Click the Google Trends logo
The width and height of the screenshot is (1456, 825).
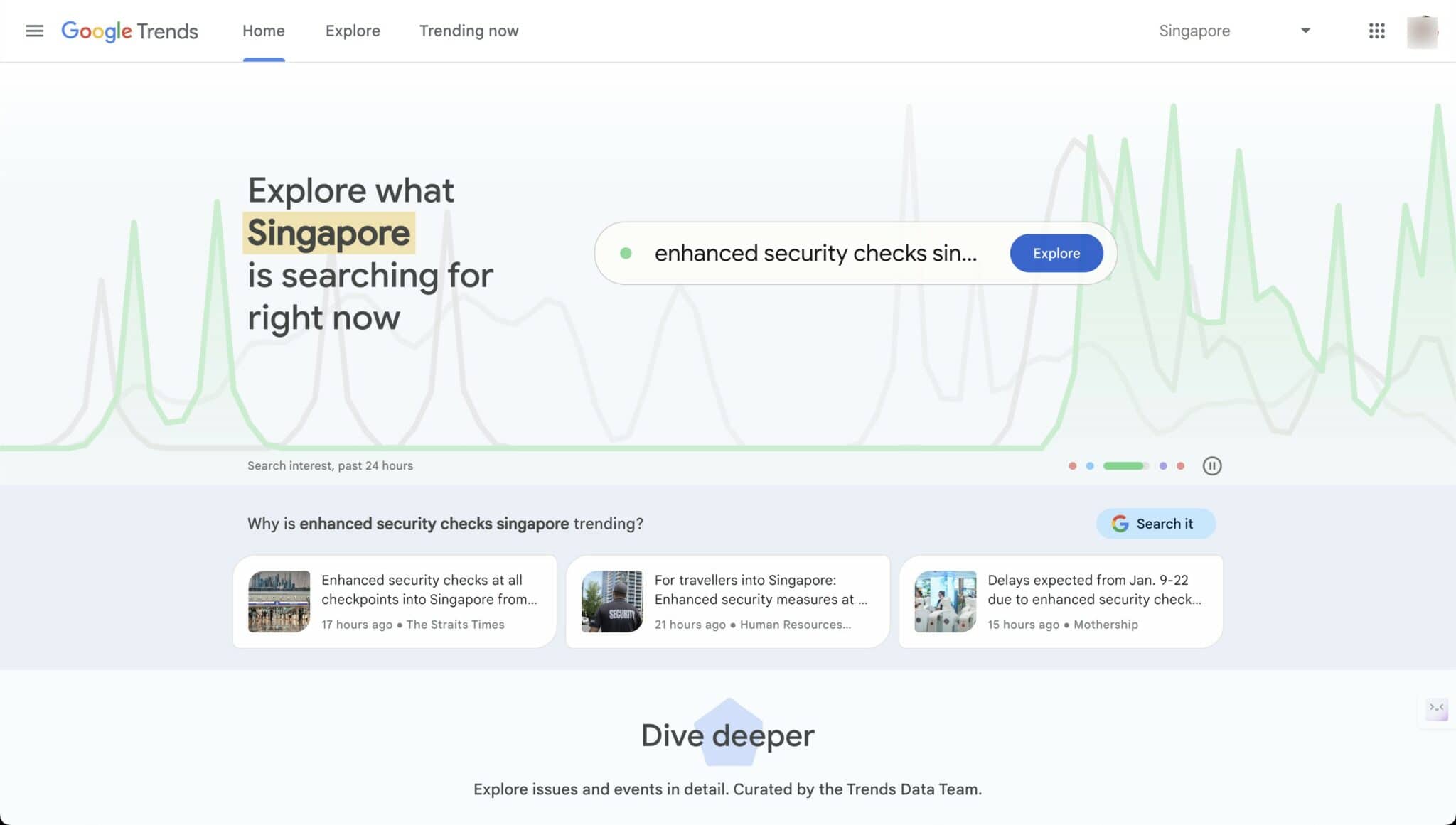pyautogui.click(x=129, y=31)
